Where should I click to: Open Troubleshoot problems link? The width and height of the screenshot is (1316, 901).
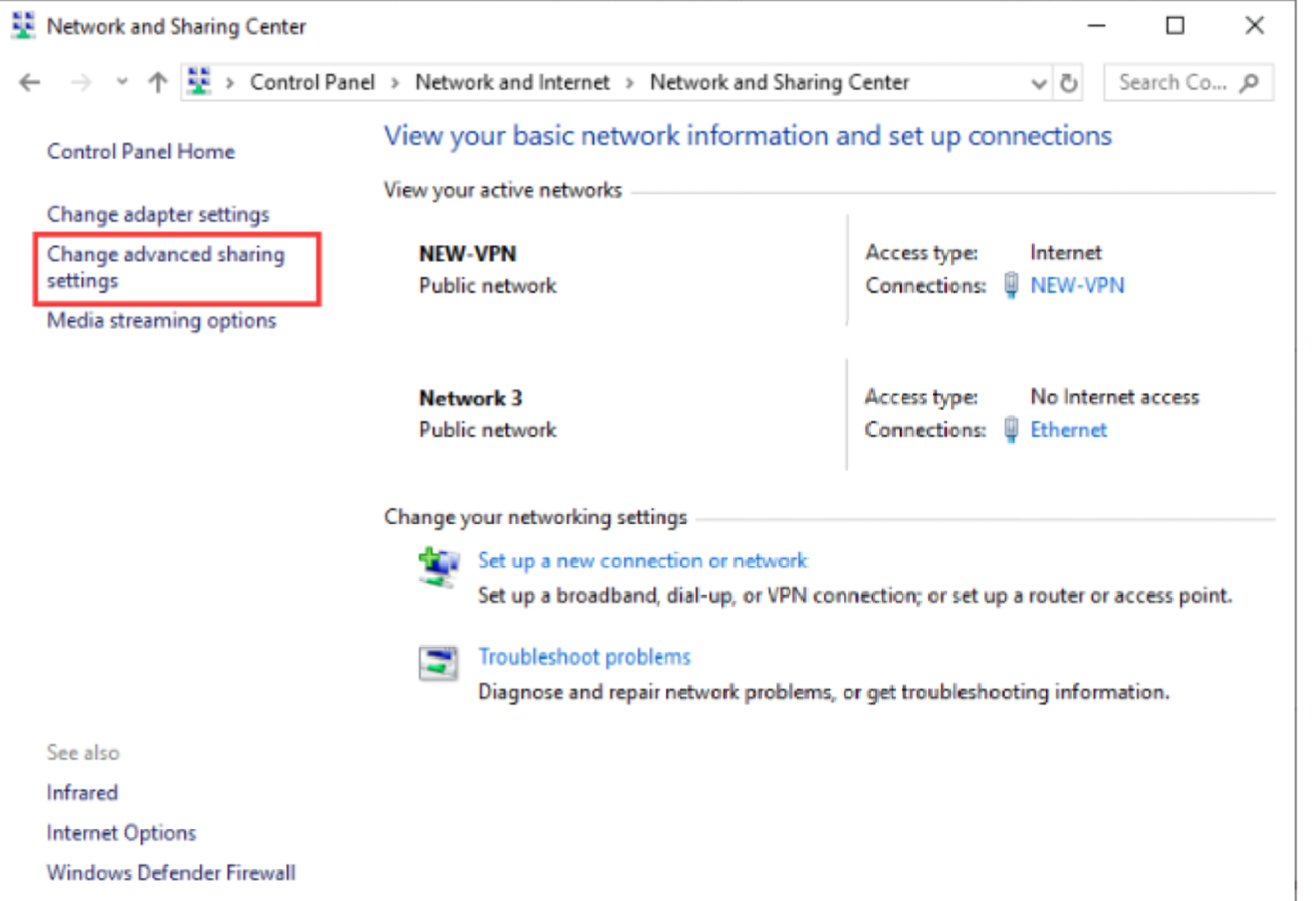click(584, 657)
